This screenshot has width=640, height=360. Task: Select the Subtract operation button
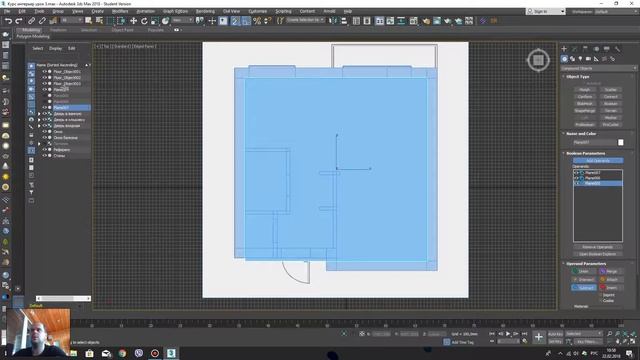tap(584, 288)
